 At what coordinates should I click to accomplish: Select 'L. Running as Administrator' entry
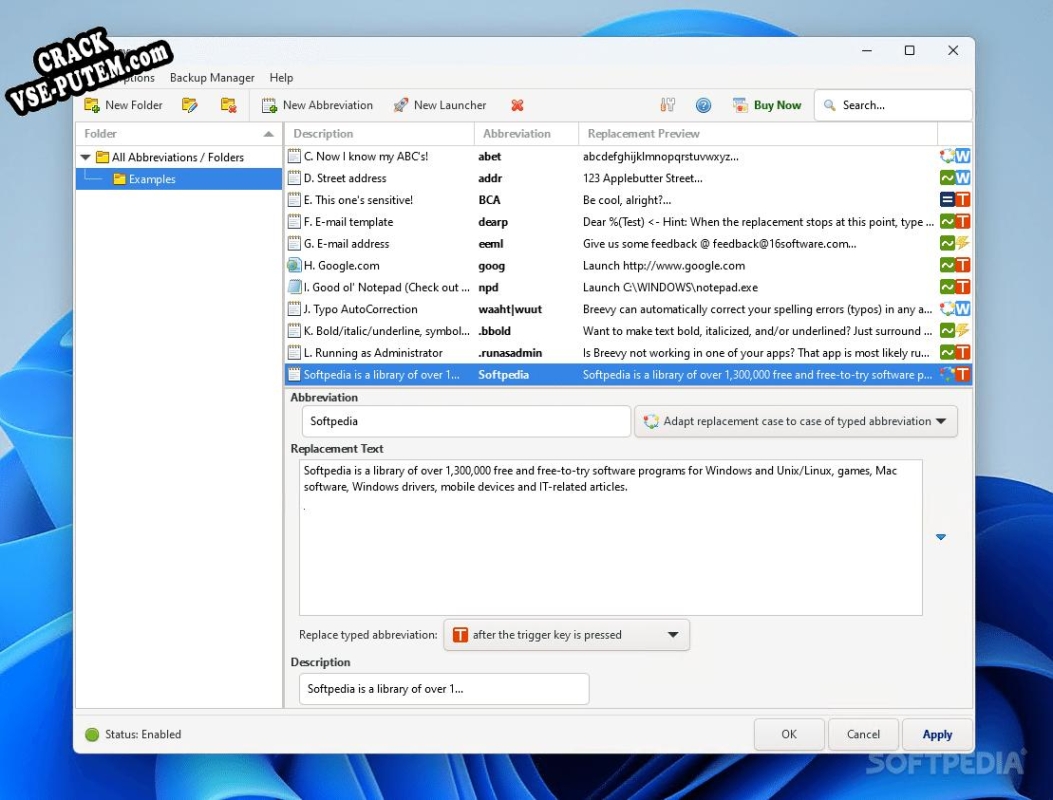point(629,353)
